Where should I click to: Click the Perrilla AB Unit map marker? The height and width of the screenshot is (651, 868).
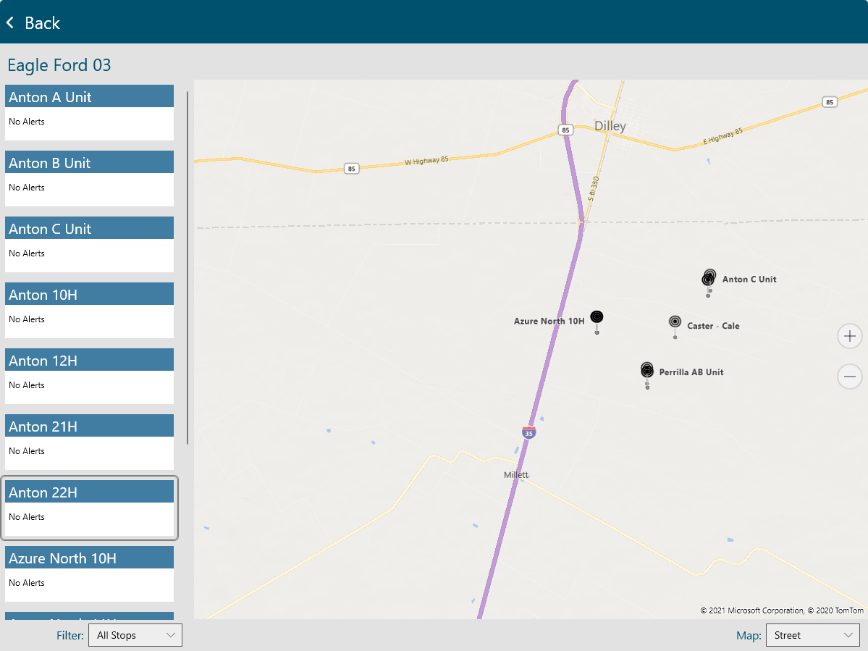647,370
